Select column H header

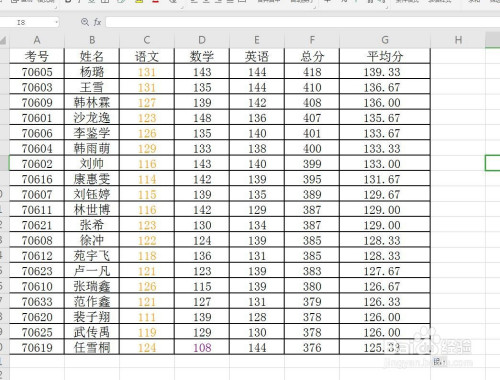[x=458, y=40]
